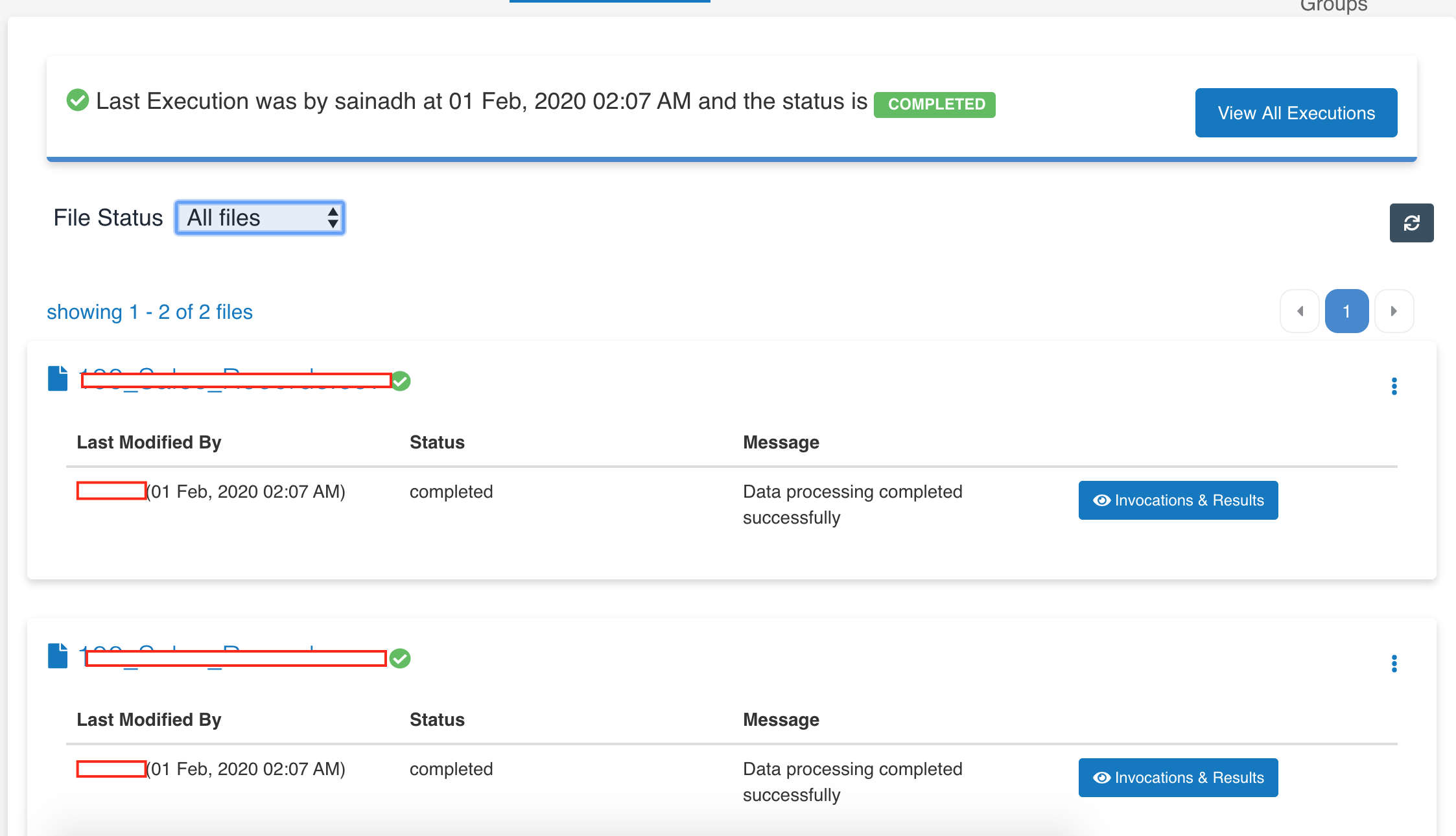Click the next page arrow in pagination
Image resolution: width=1456 pixels, height=836 pixels.
tap(1394, 311)
